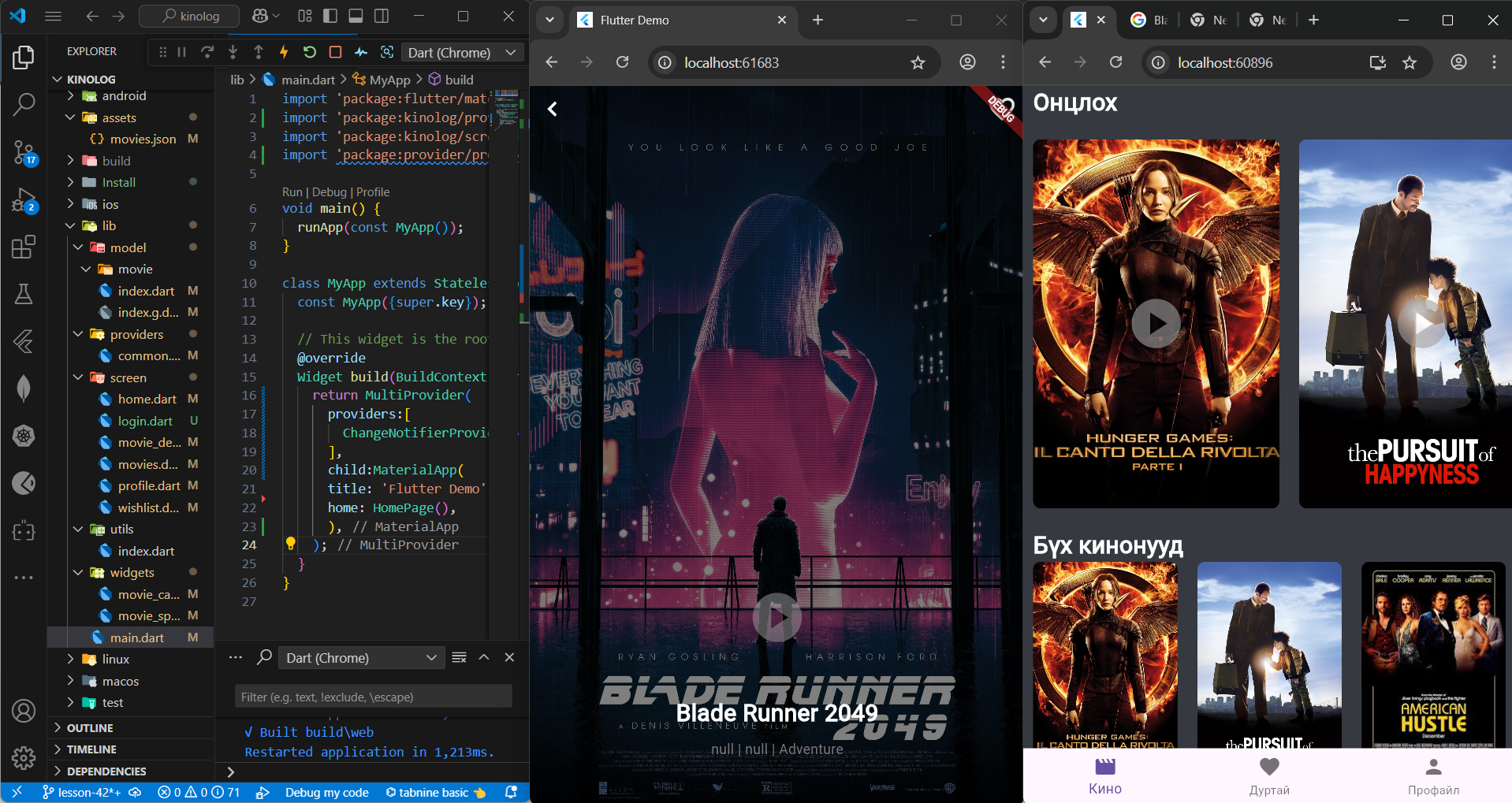Click Debug my code in status bar
This screenshot has width=1512, height=803.
(326, 792)
